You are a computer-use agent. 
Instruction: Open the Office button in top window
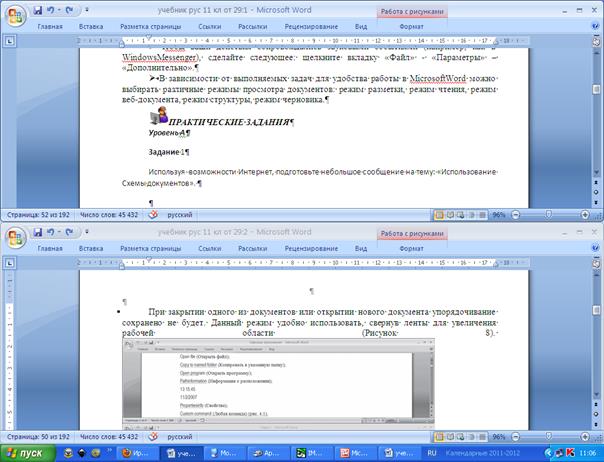(15, 16)
